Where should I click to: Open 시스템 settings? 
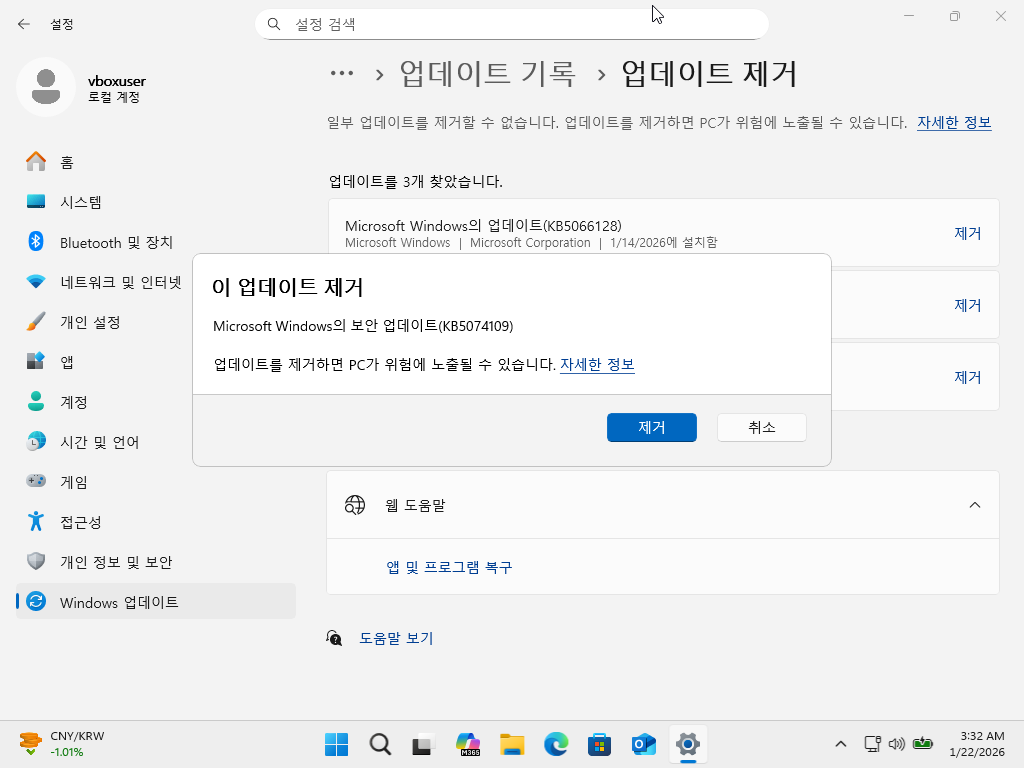155,202
